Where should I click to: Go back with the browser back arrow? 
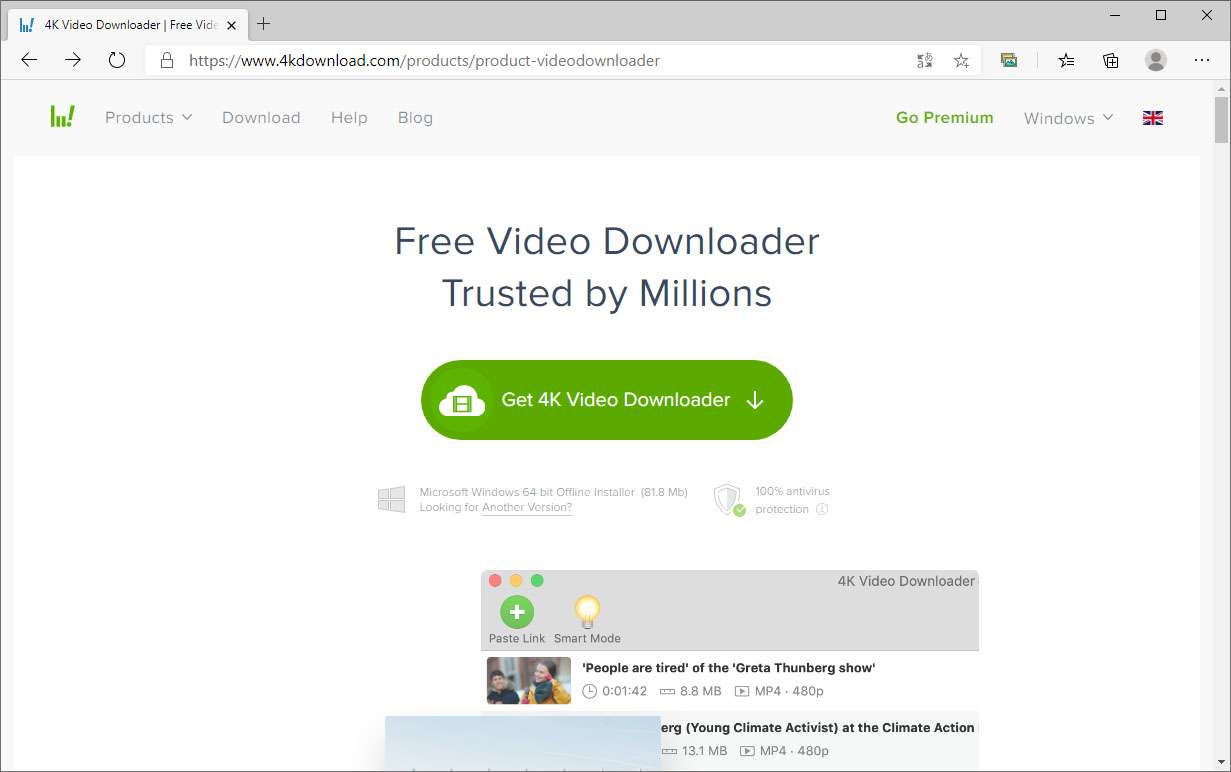29,60
